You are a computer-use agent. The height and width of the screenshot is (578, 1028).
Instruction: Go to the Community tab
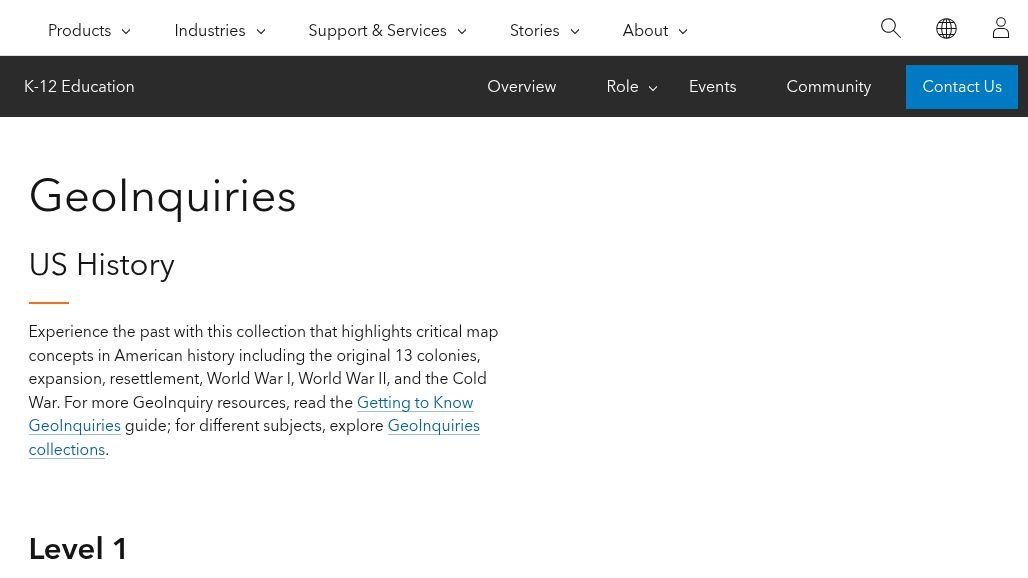tap(829, 87)
